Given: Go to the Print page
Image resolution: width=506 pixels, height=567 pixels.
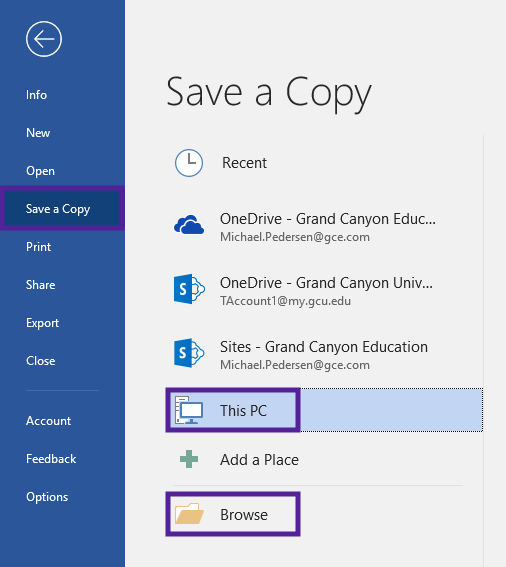Looking at the screenshot, I should pos(38,247).
